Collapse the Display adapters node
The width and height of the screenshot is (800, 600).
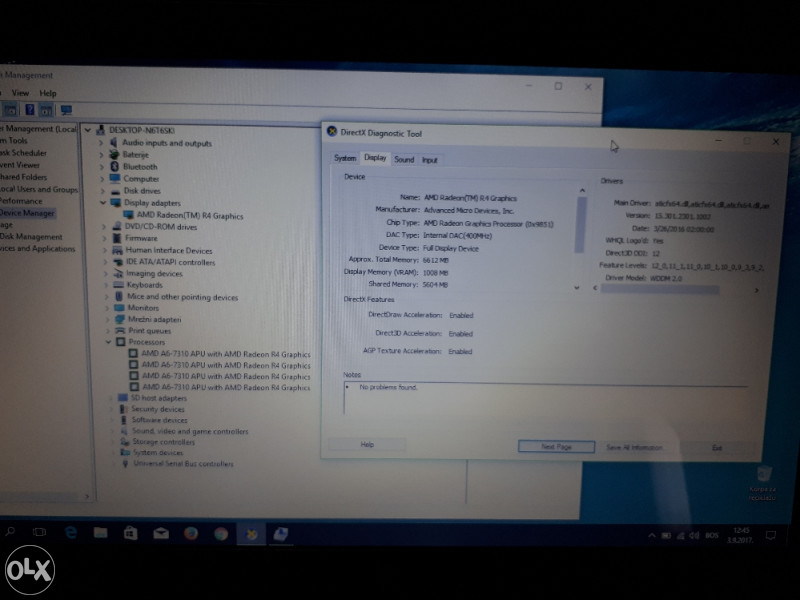pyautogui.click(x=103, y=203)
